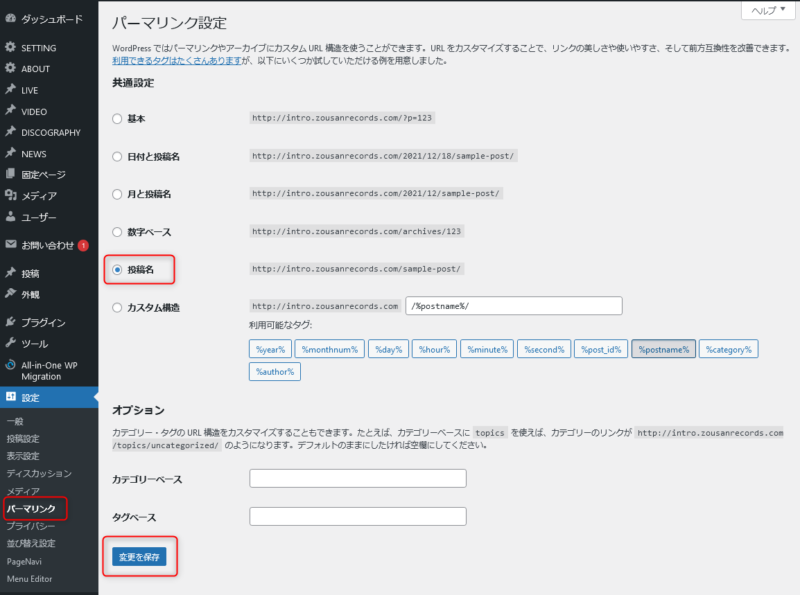Click the ダッシュボード dashboard icon
Image resolution: width=800 pixels, height=595 pixels.
[x=10, y=19]
